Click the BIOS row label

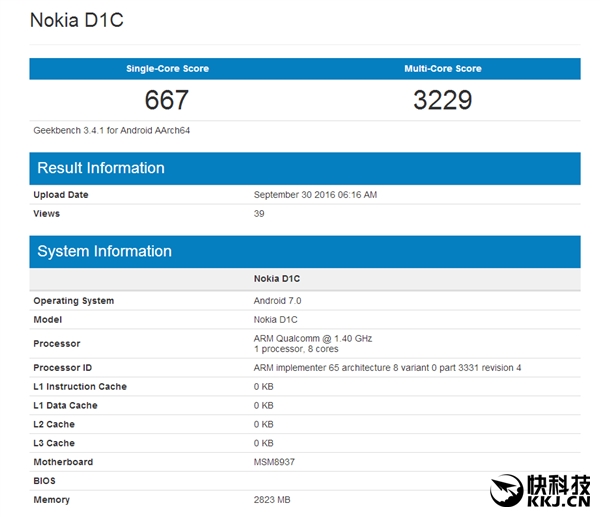45,481
